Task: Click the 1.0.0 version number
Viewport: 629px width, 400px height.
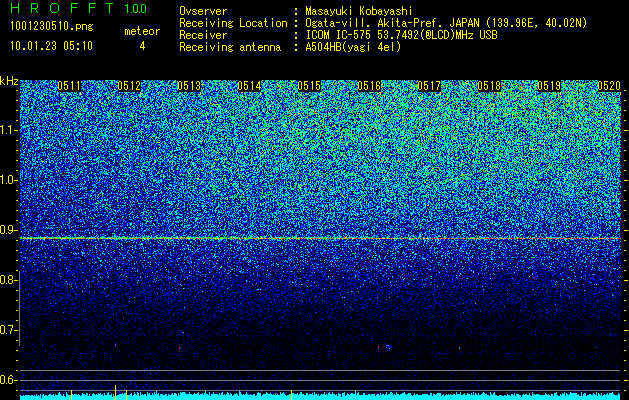Action: tap(135, 9)
